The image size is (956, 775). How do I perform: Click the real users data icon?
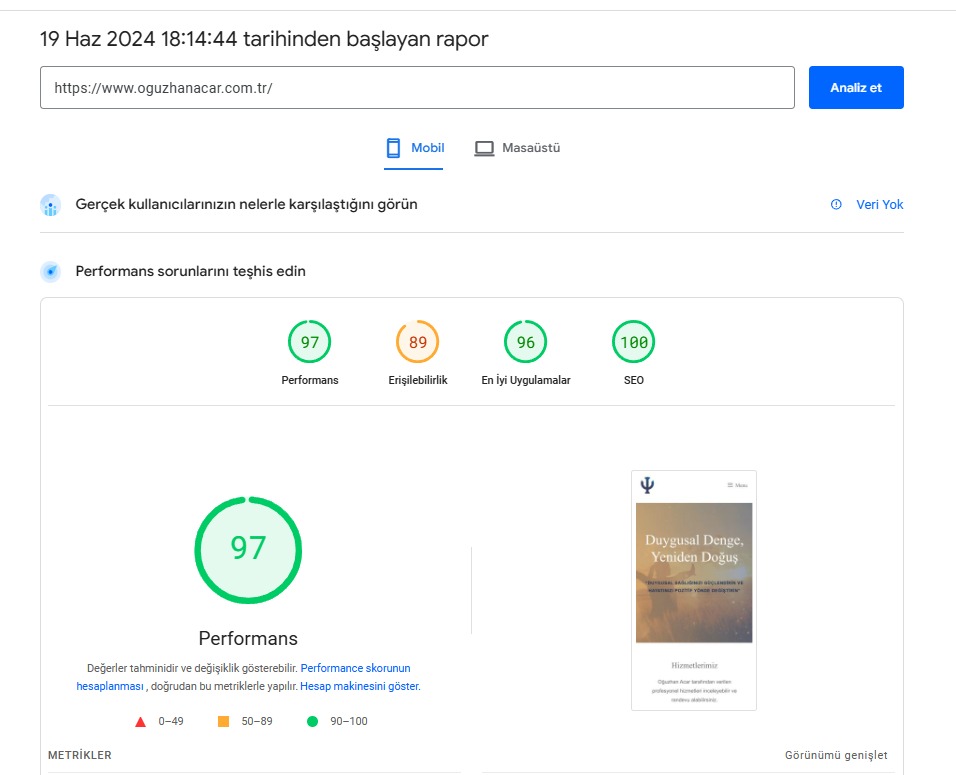51,205
